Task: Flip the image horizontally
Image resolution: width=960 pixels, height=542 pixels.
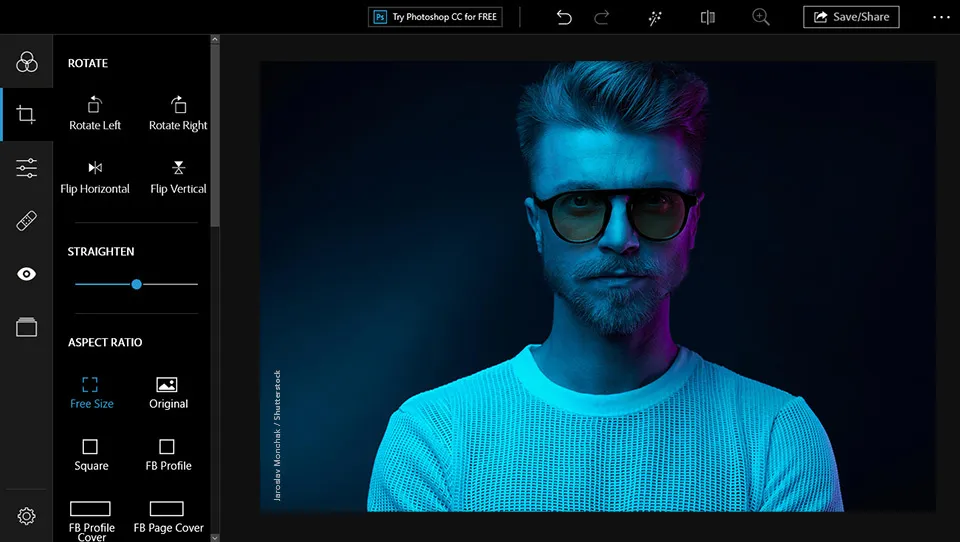Action: click(95, 176)
